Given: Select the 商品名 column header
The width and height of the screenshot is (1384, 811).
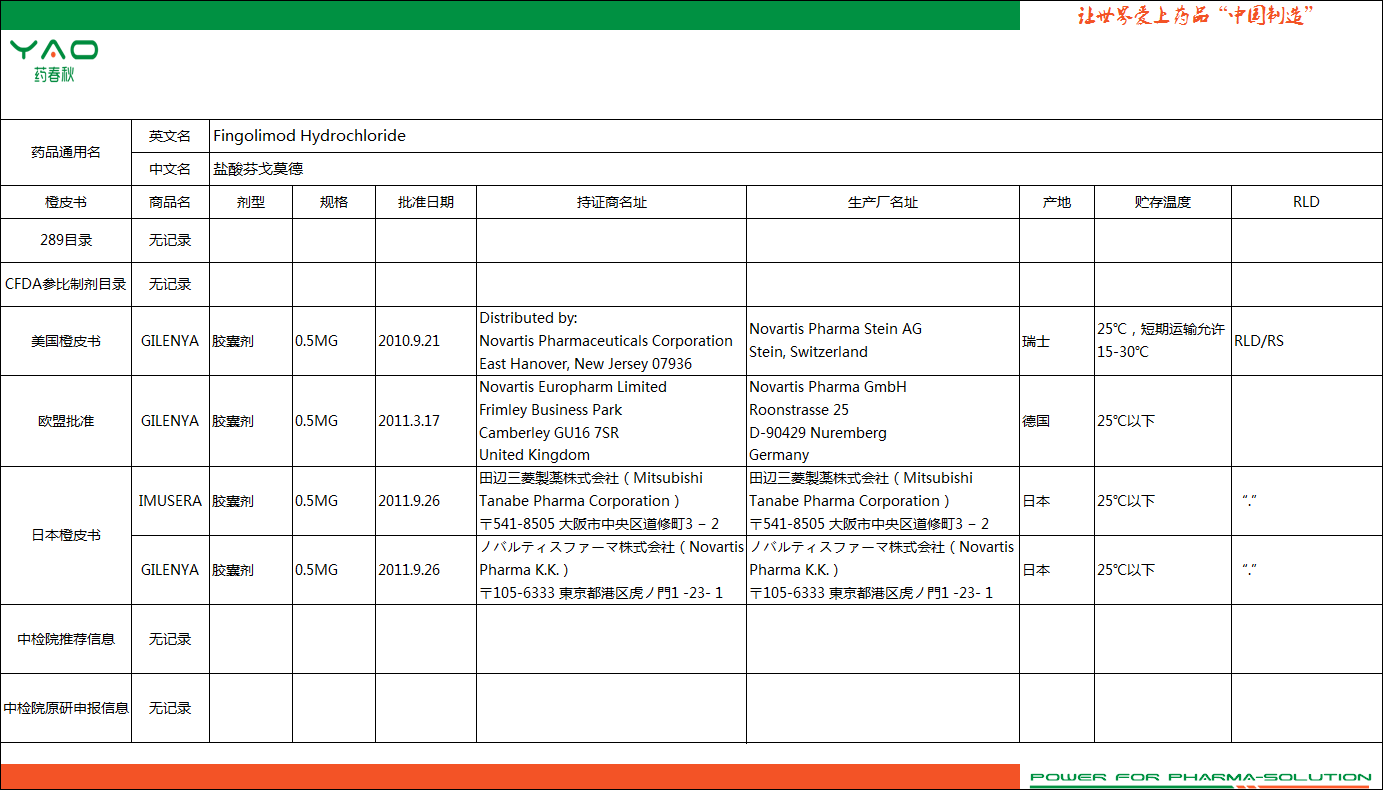Looking at the screenshot, I should pyautogui.click(x=170, y=202).
